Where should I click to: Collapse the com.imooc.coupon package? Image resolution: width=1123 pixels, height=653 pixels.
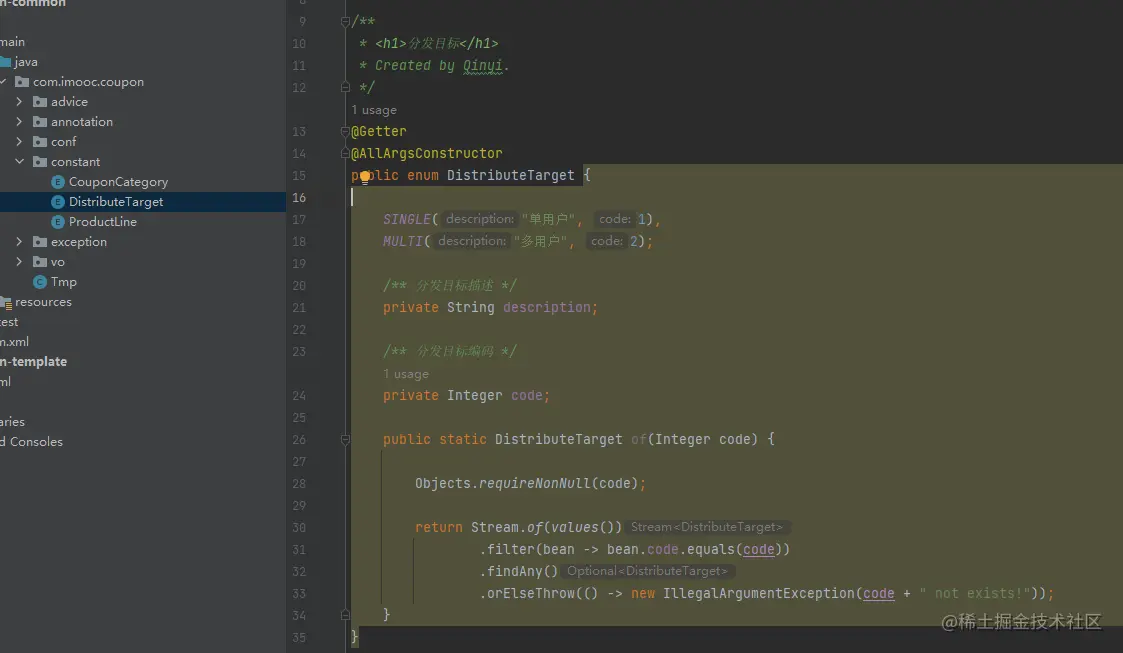click(3, 82)
